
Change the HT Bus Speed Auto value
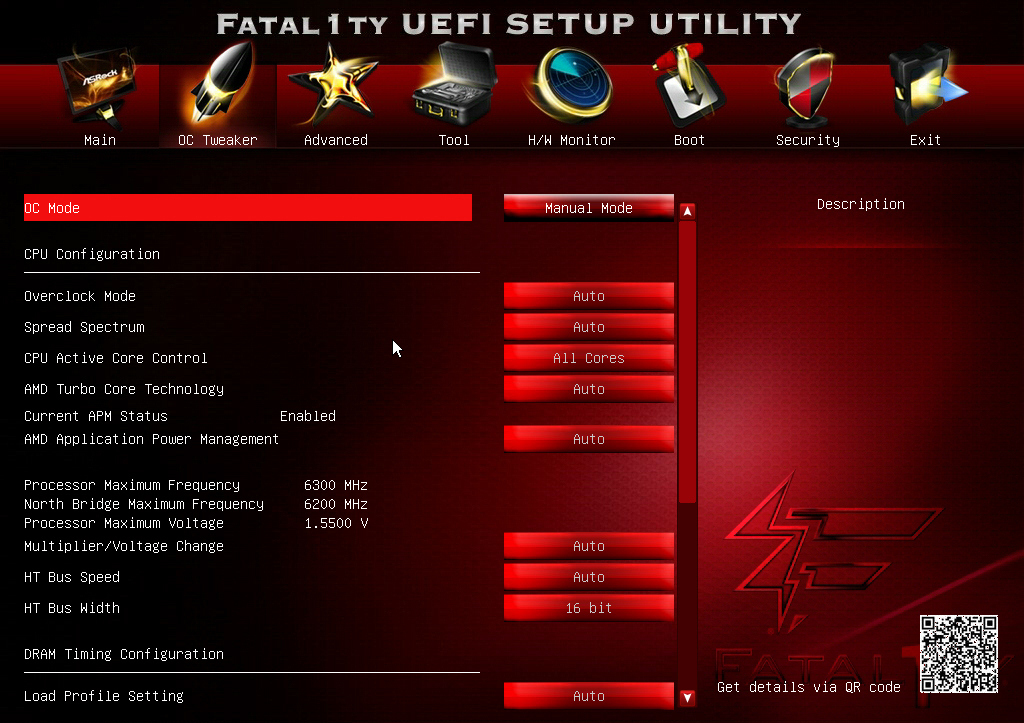tap(588, 577)
